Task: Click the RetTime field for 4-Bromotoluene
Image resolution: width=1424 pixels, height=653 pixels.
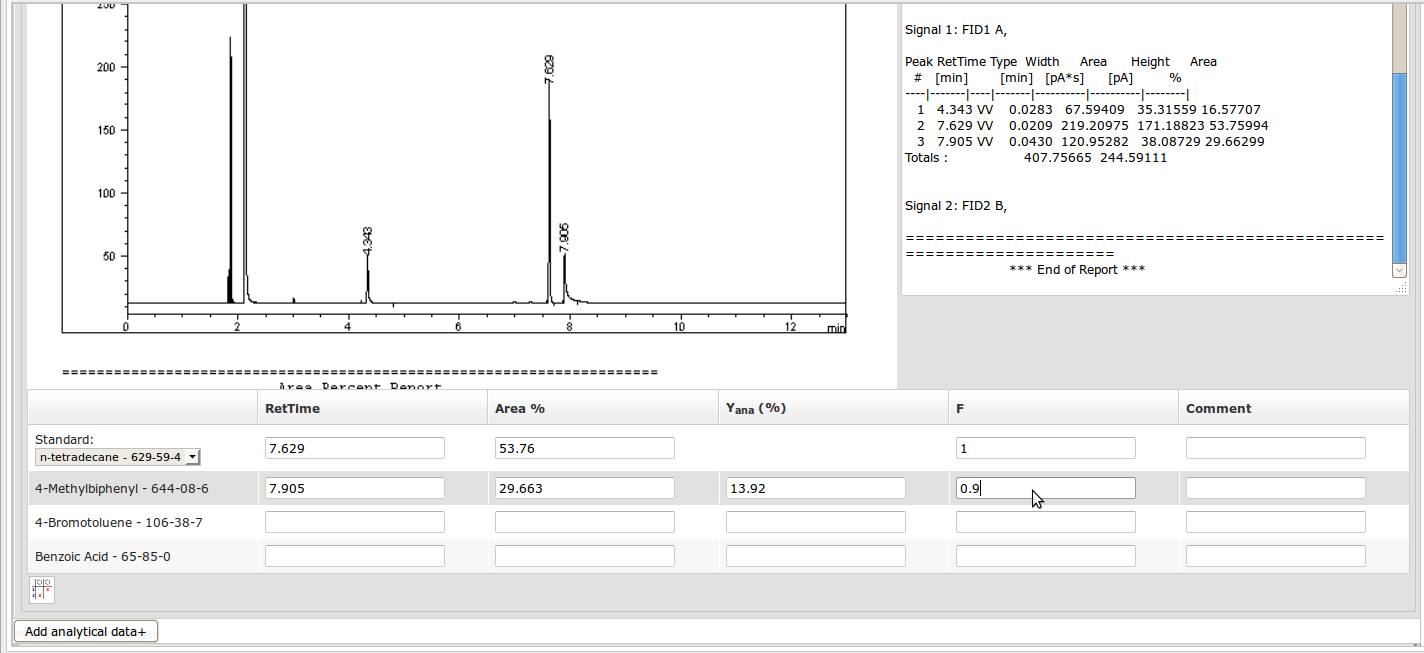Action: (354, 522)
